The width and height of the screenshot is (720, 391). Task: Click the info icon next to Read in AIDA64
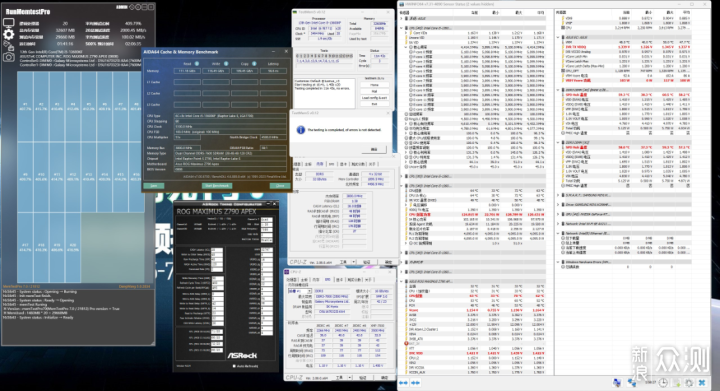tap(197, 63)
